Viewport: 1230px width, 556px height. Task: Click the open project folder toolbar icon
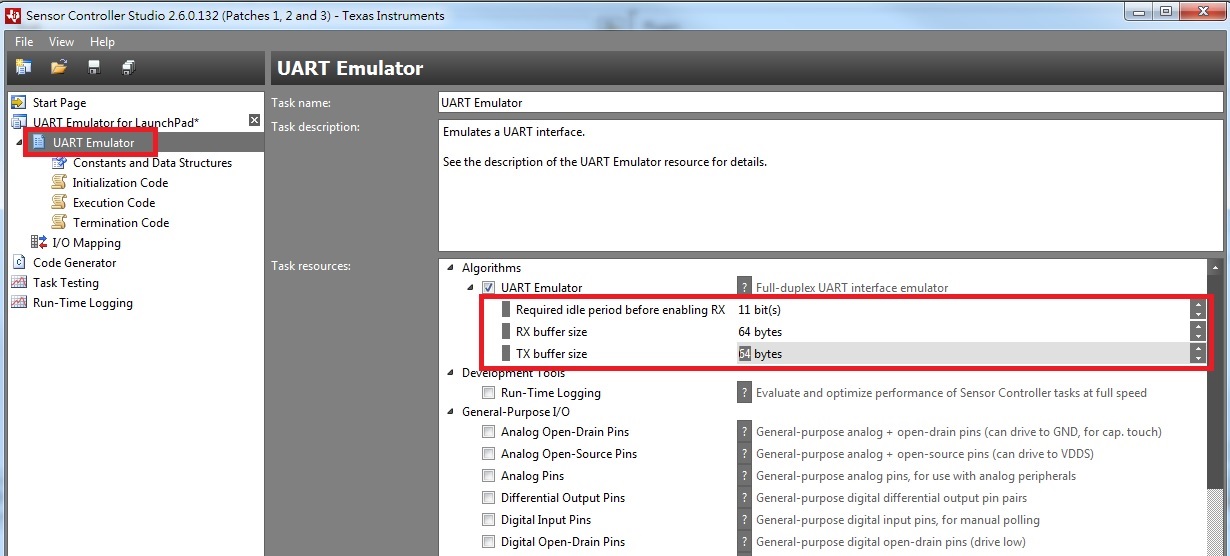pos(59,67)
